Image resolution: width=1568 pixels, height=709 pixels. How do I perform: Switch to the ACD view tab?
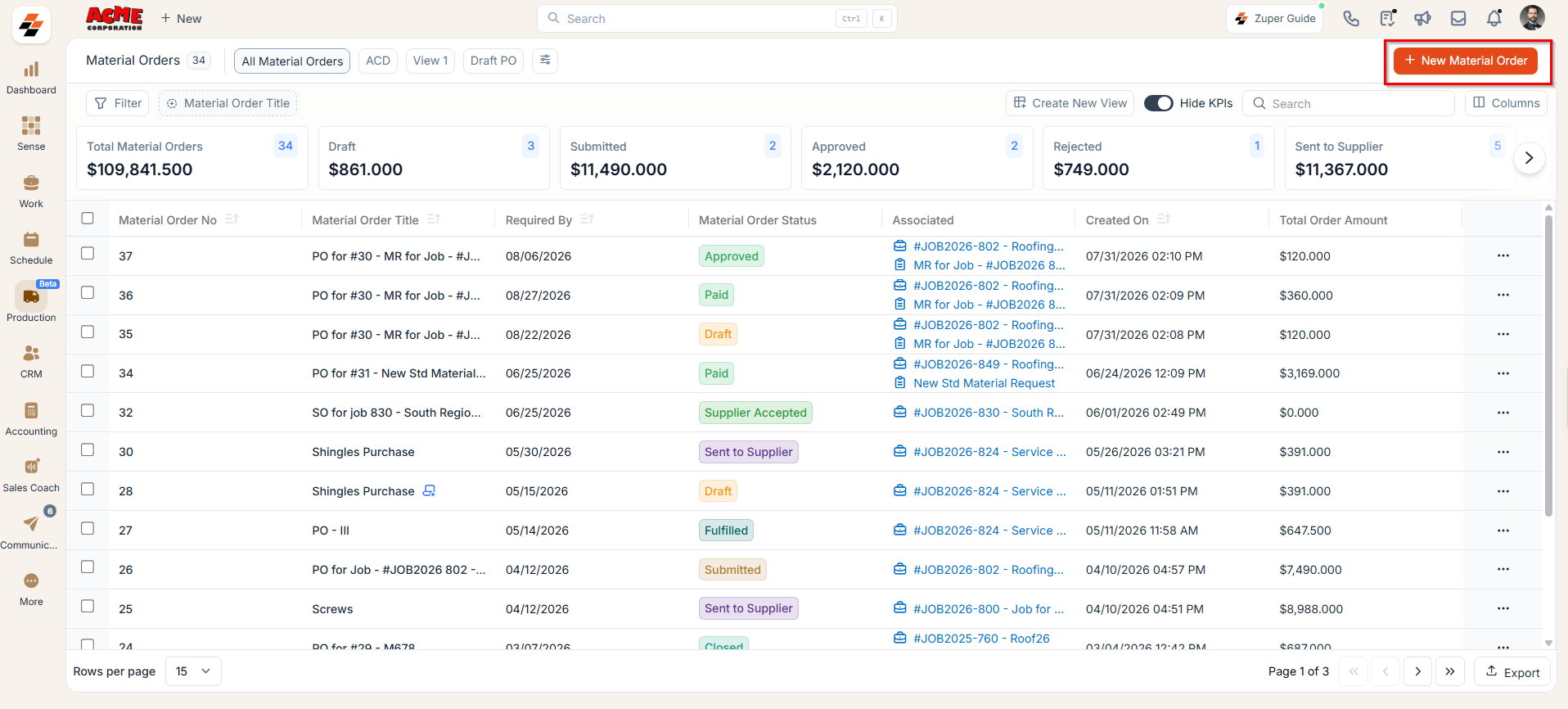pyautogui.click(x=378, y=61)
